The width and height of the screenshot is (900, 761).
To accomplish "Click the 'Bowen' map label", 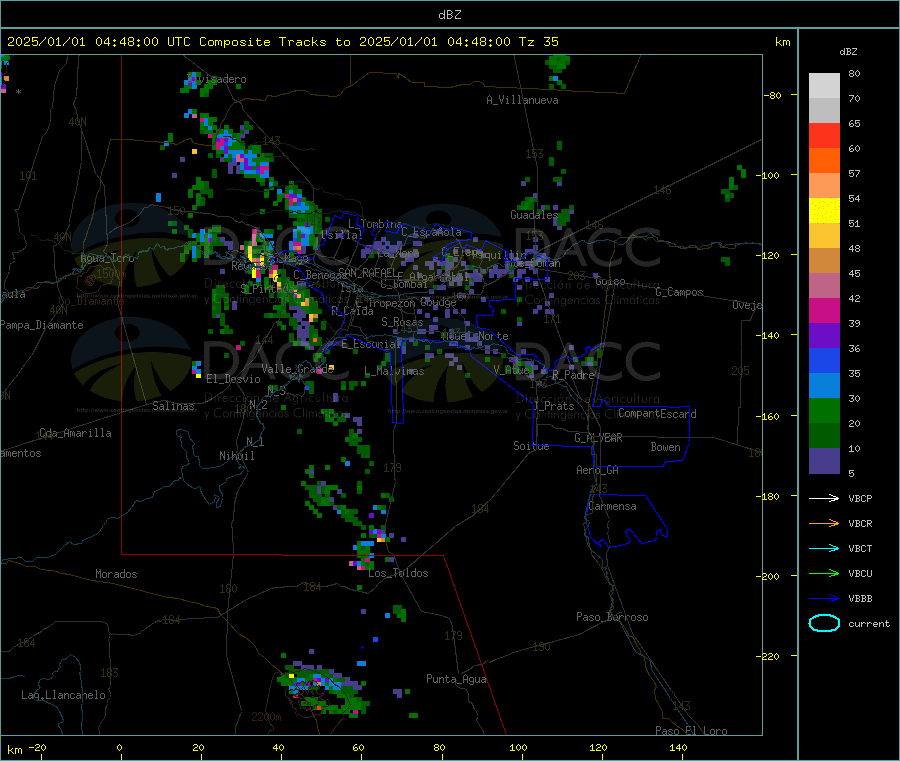I will pos(665,447).
